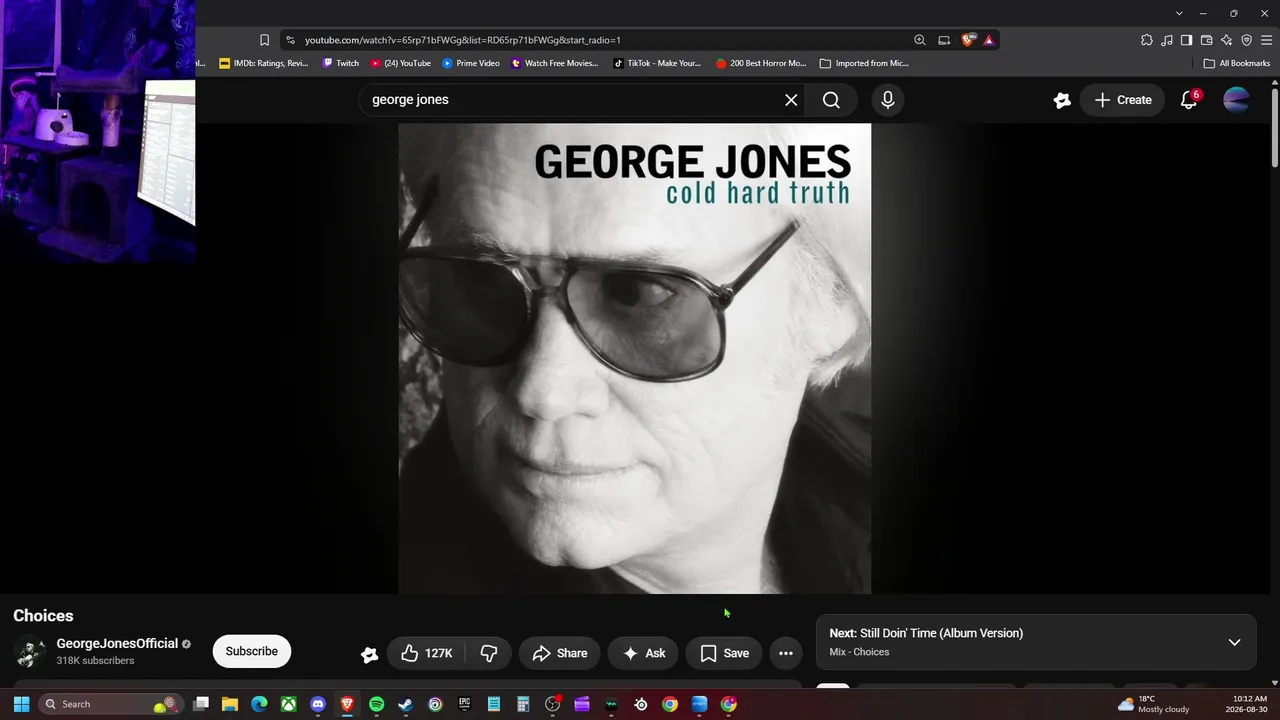Viewport: 1280px width, 720px height.
Task: Open the 200 Best Horror Movies bookmark
Action: coord(761,63)
